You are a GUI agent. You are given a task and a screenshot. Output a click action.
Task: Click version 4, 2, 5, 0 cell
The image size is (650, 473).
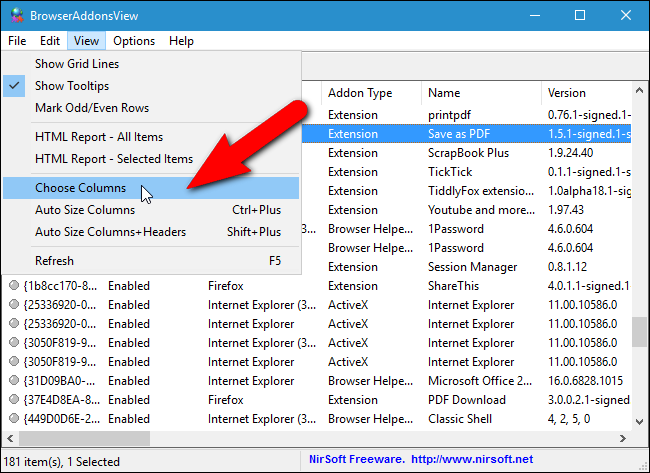569,419
